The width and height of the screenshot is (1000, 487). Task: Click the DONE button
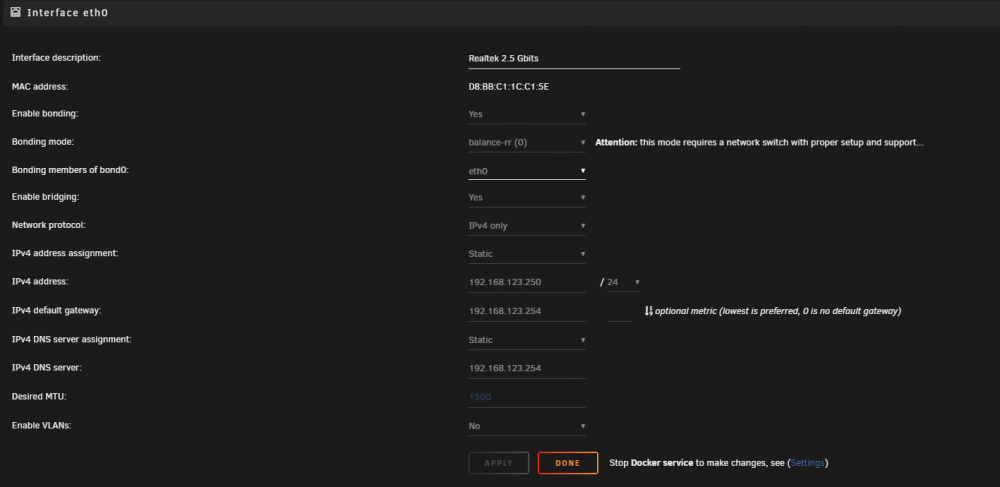pyautogui.click(x=568, y=463)
